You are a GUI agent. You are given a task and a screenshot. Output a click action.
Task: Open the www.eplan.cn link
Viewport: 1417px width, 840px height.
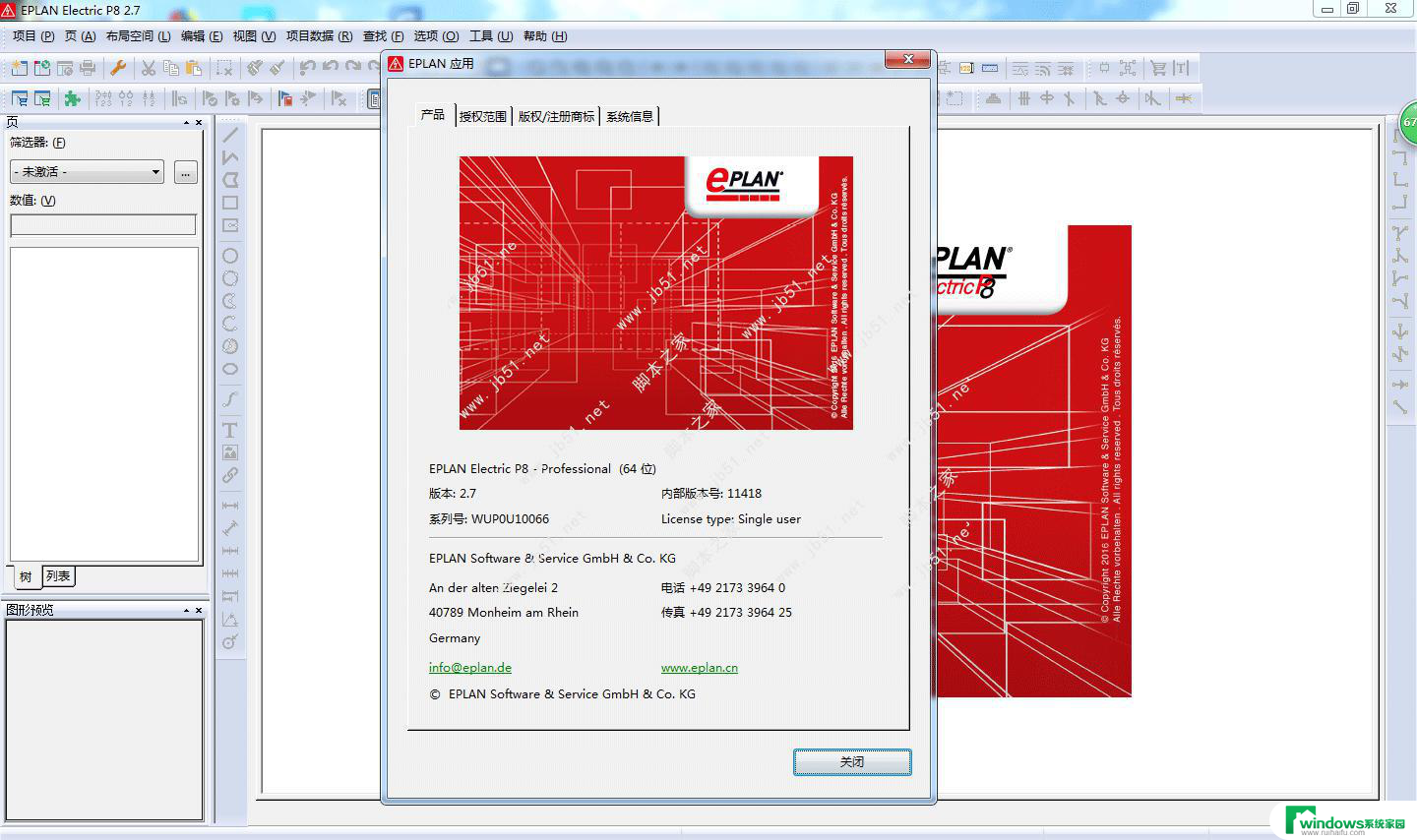700,667
